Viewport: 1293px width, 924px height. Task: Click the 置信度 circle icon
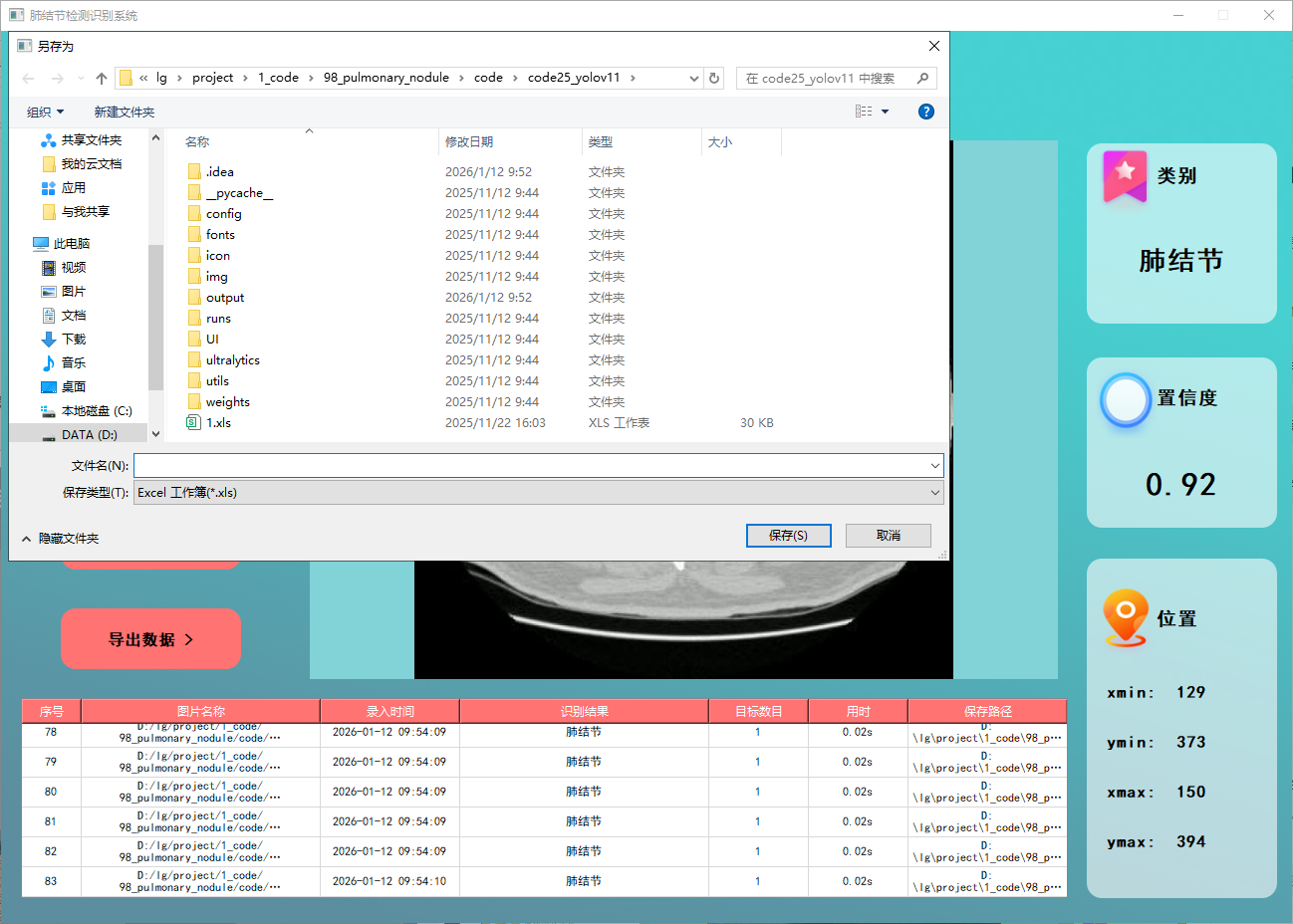(x=1126, y=400)
